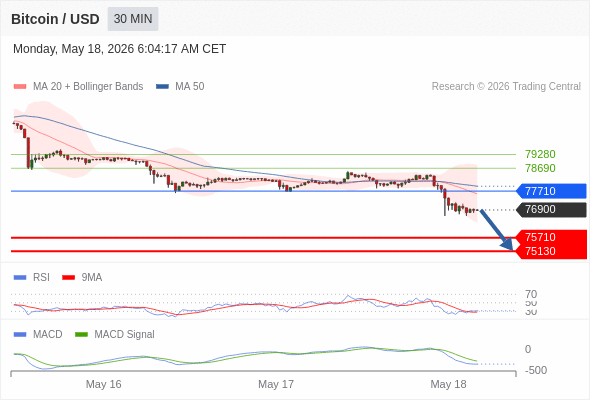Click the 78690 green resistance label
The height and width of the screenshot is (400, 590).
[540, 168]
